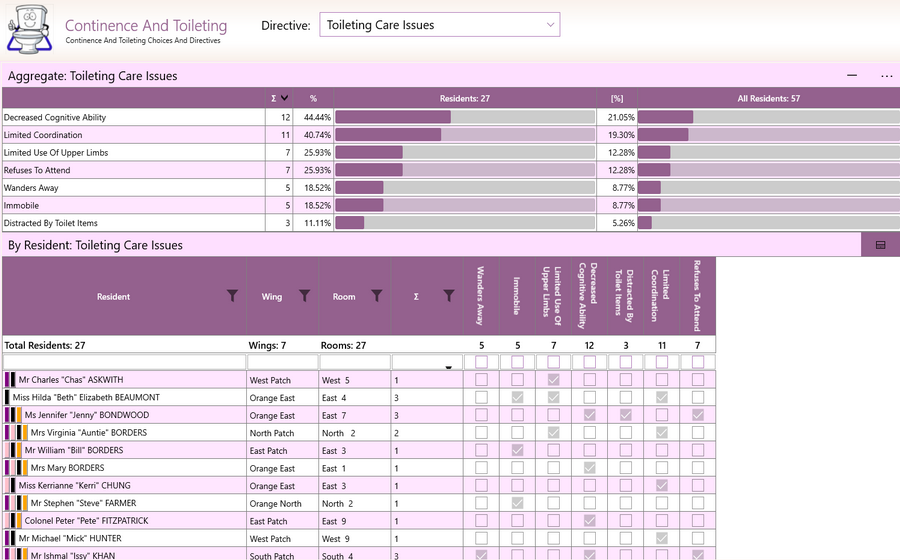Screen dimensions: 900x560
Task: Open the Σ column filter funnel in resident grid
Action: point(449,295)
